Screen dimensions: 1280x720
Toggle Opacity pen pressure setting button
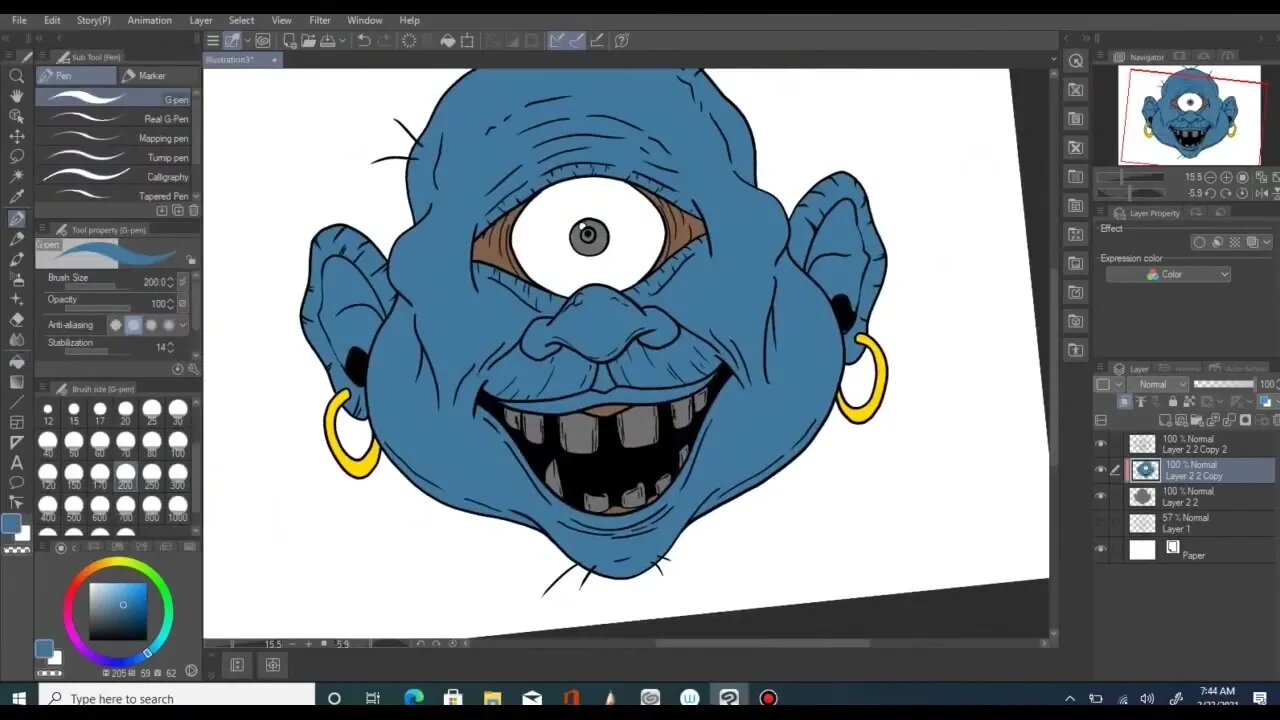point(182,303)
